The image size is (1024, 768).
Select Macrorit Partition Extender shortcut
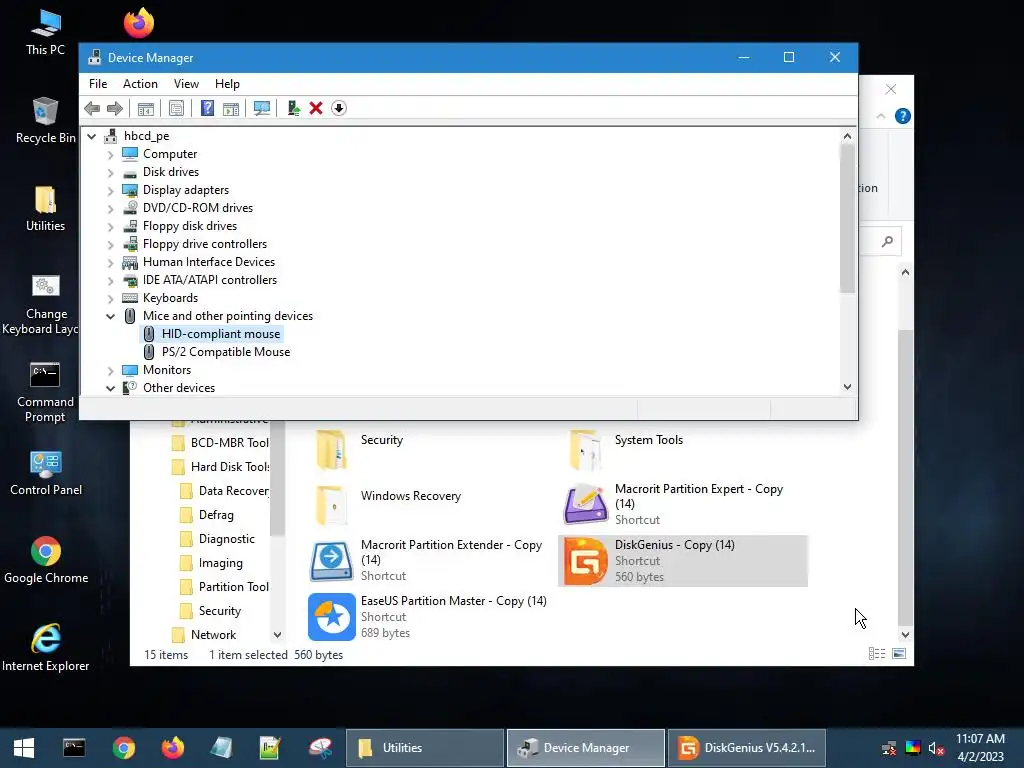(x=426, y=560)
